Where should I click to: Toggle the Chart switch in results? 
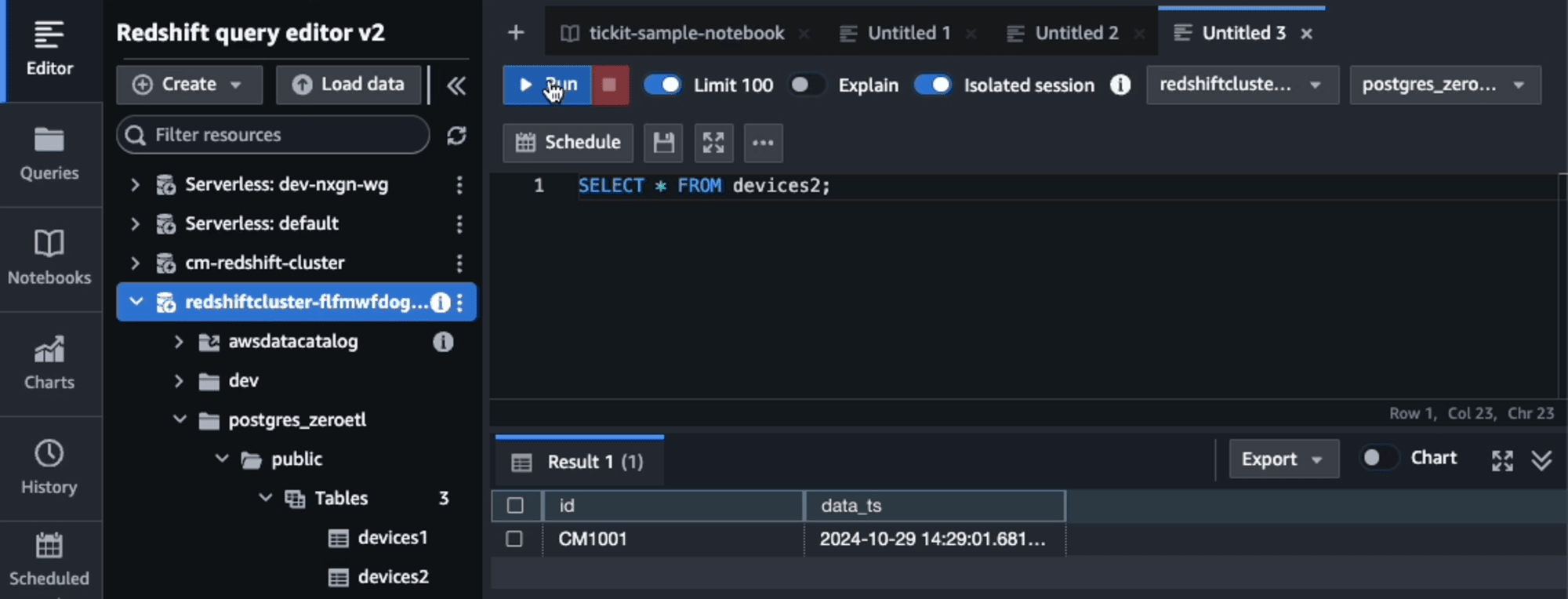coord(1380,458)
